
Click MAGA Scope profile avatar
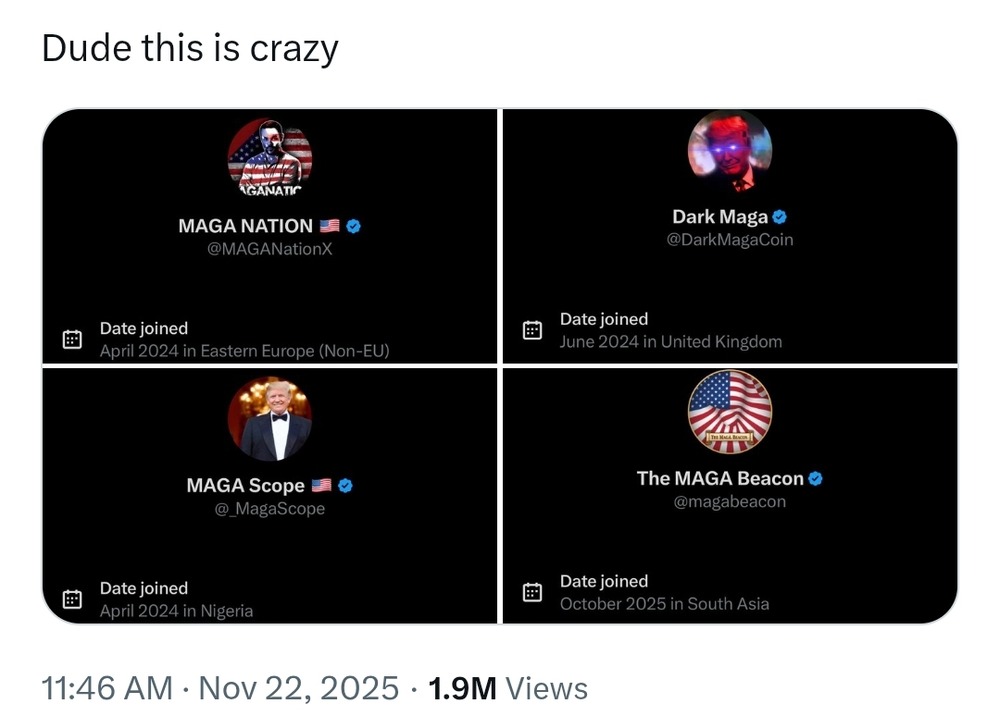coord(270,418)
